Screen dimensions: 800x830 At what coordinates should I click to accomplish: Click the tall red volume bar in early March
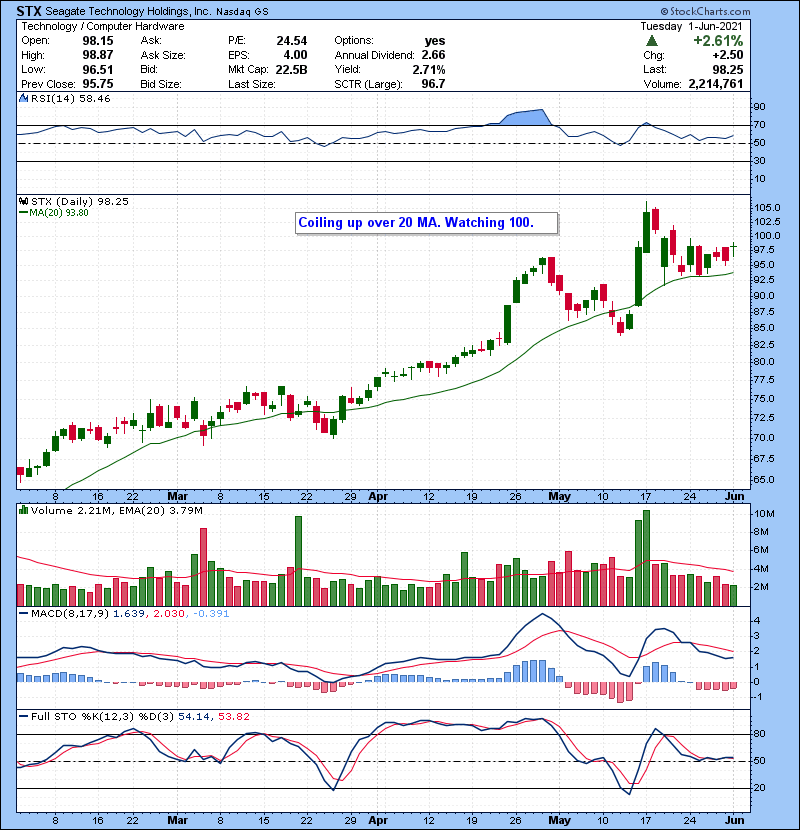pyautogui.click(x=203, y=567)
